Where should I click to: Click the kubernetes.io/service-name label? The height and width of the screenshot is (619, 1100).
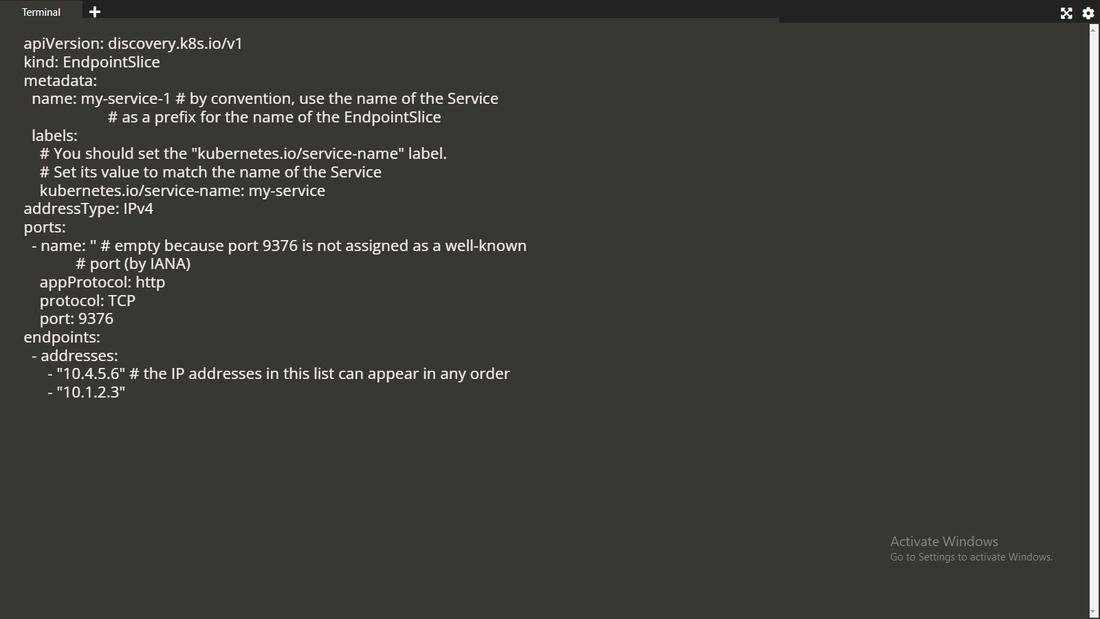point(182,190)
